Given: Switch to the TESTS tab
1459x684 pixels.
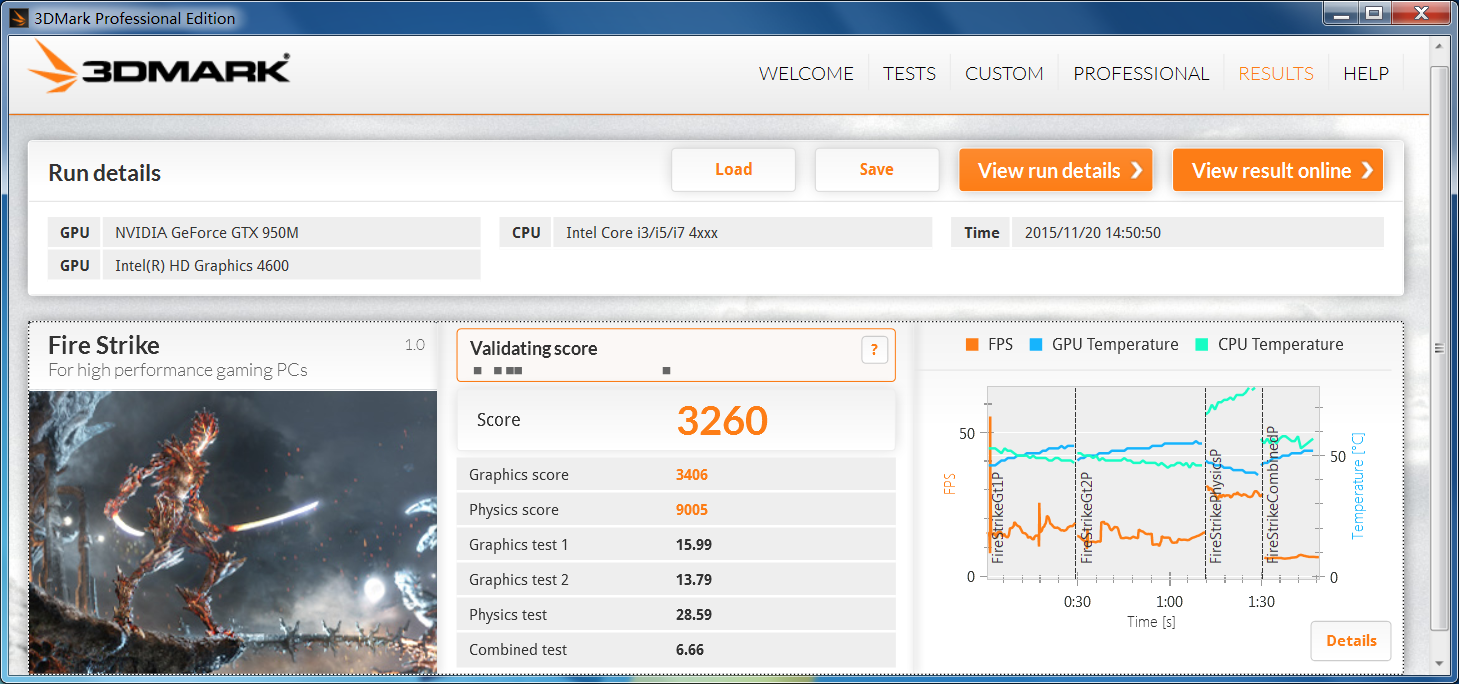Looking at the screenshot, I should tap(909, 73).
